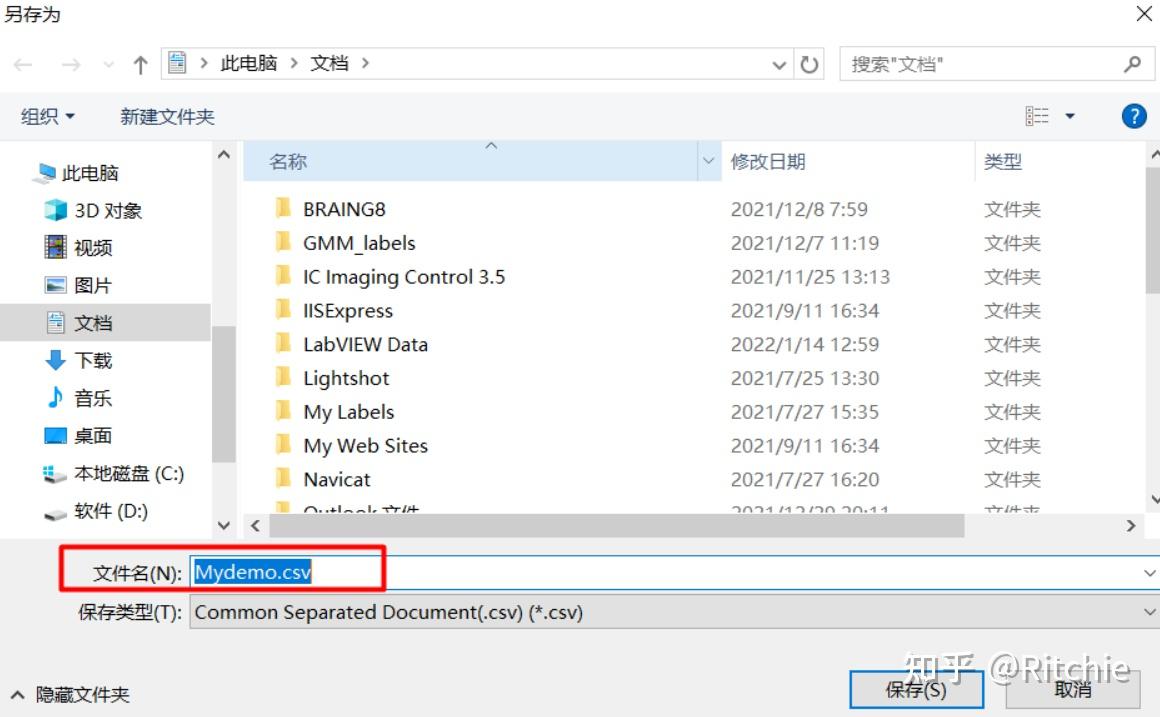The width and height of the screenshot is (1160, 717).
Task: Select 此电脑 in the address breadcrumb
Action: [249, 64]
